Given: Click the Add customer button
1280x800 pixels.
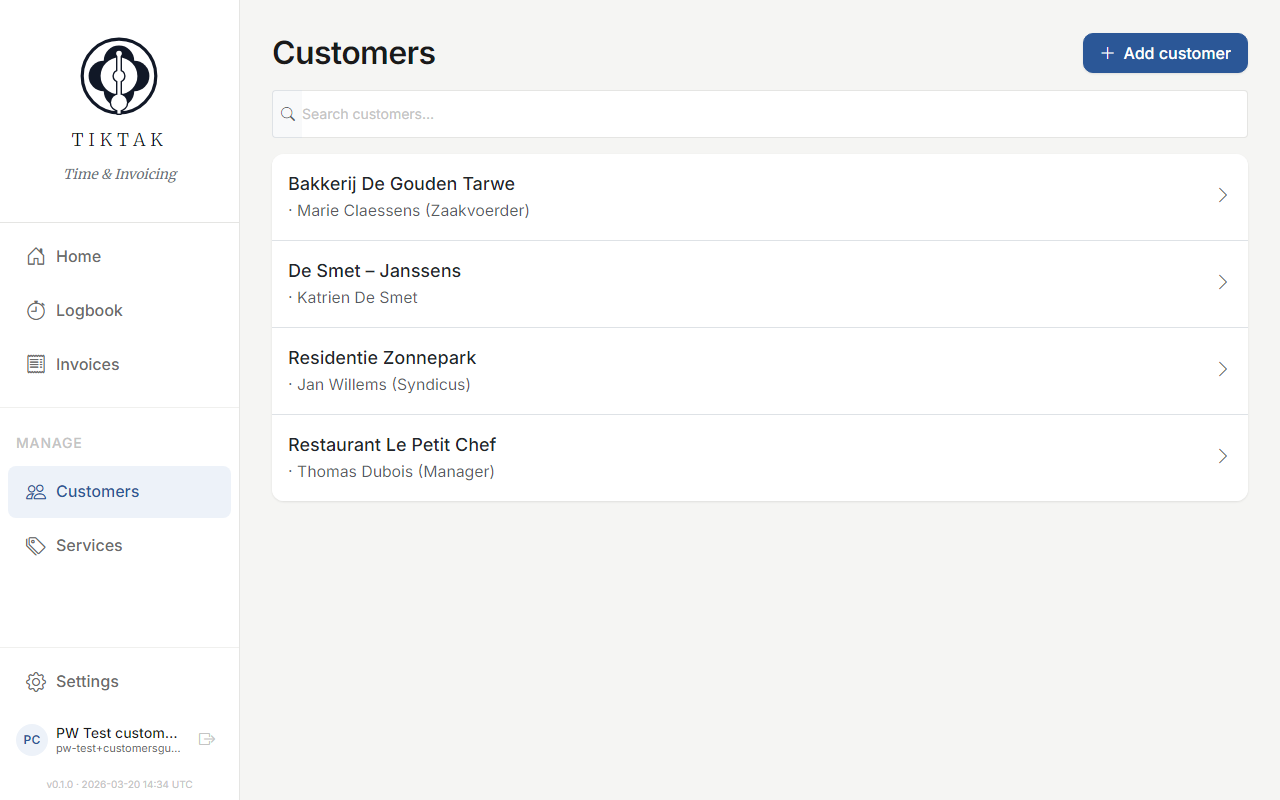Looking at the screenshot, I should [1165, 53].
